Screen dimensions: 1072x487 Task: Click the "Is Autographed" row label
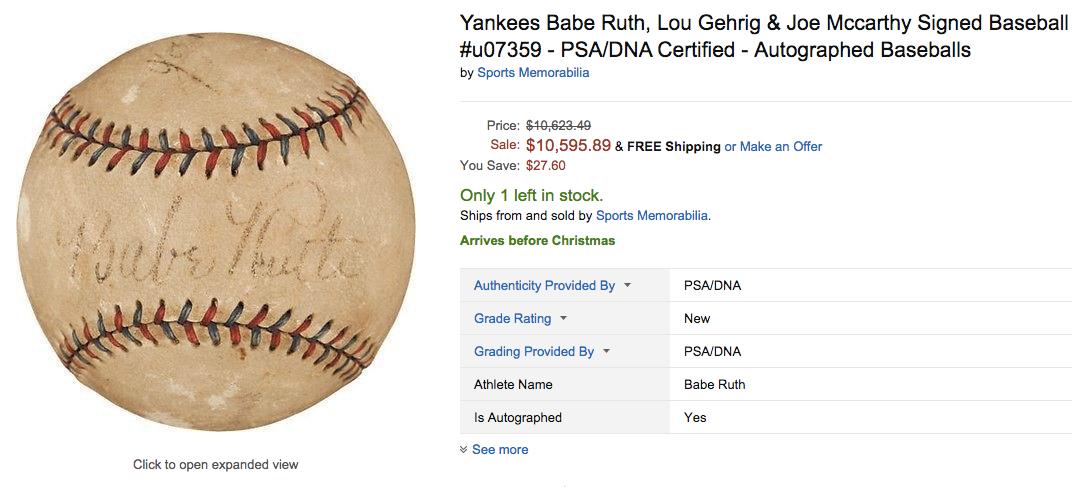pyautogui.click(x=517, y=417)
